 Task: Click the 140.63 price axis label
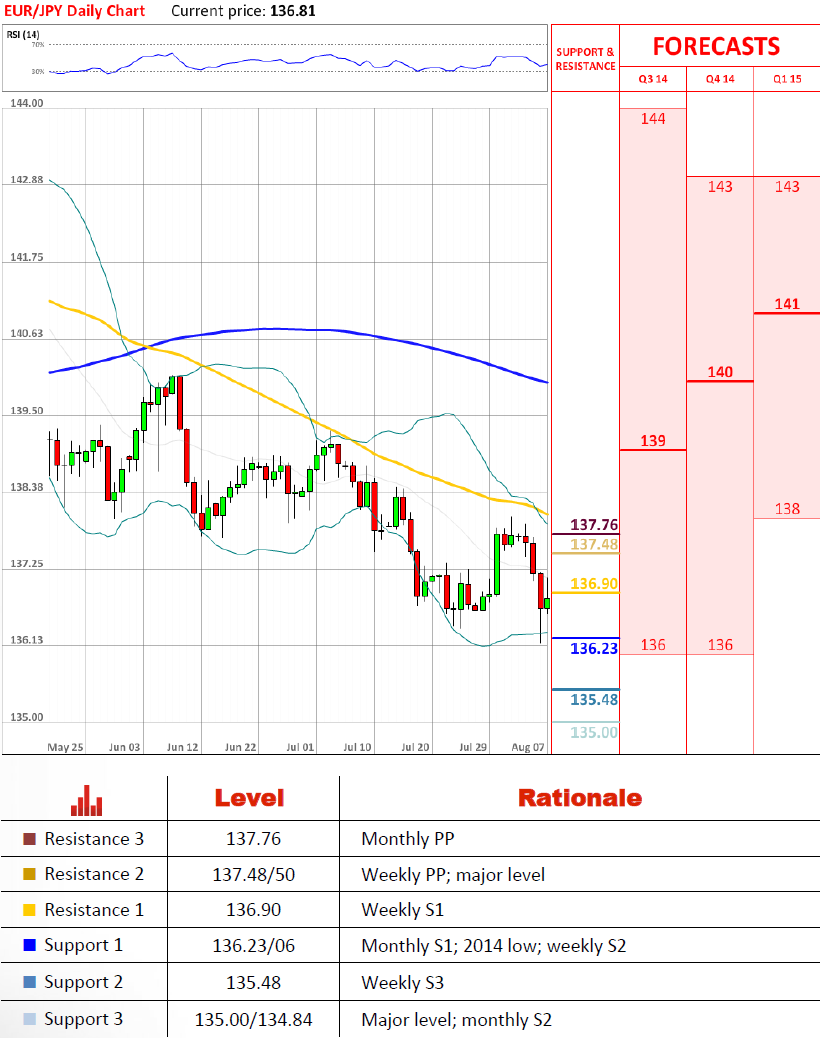tap(26, 333)
